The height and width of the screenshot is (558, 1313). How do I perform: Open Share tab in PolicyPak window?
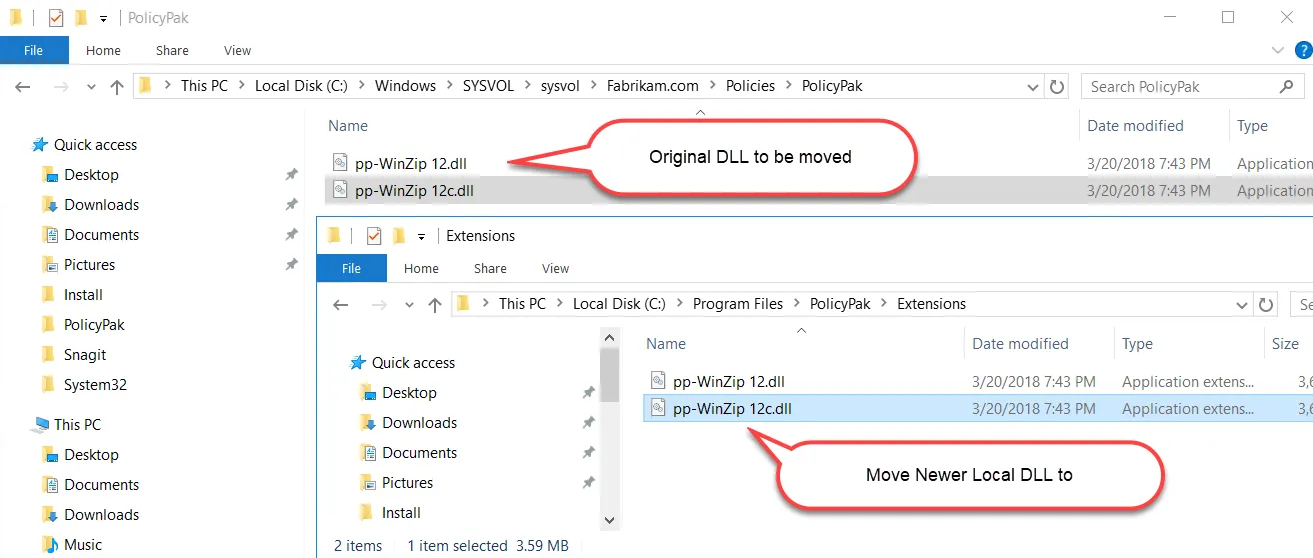tap(172, 50)
